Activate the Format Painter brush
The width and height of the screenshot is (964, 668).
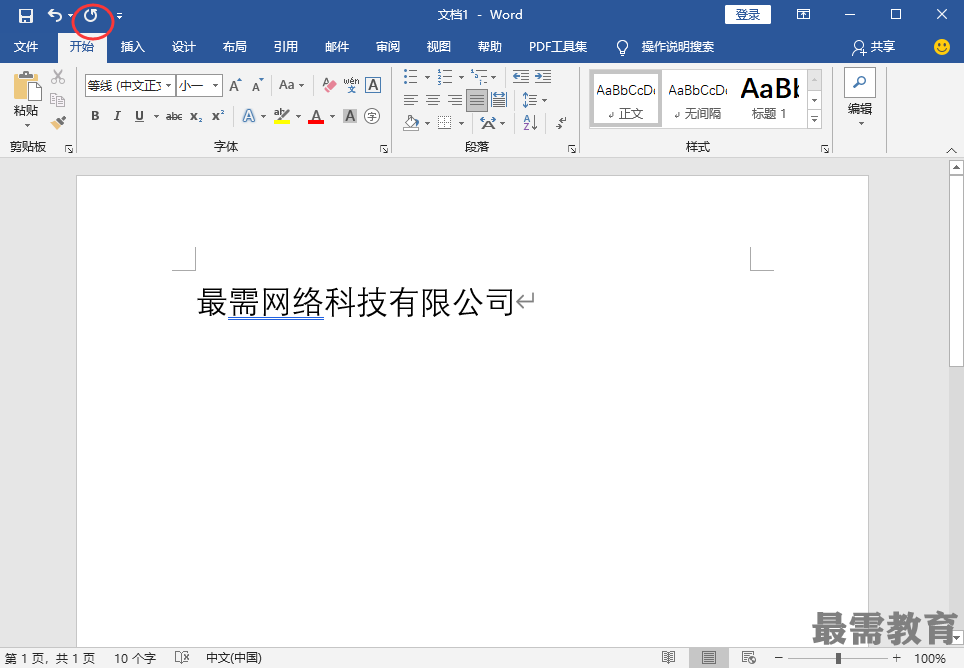pos(58,122)
